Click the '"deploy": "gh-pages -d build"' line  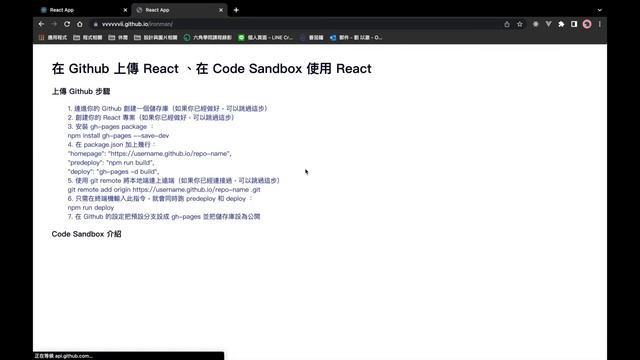[x=113, y=171]
